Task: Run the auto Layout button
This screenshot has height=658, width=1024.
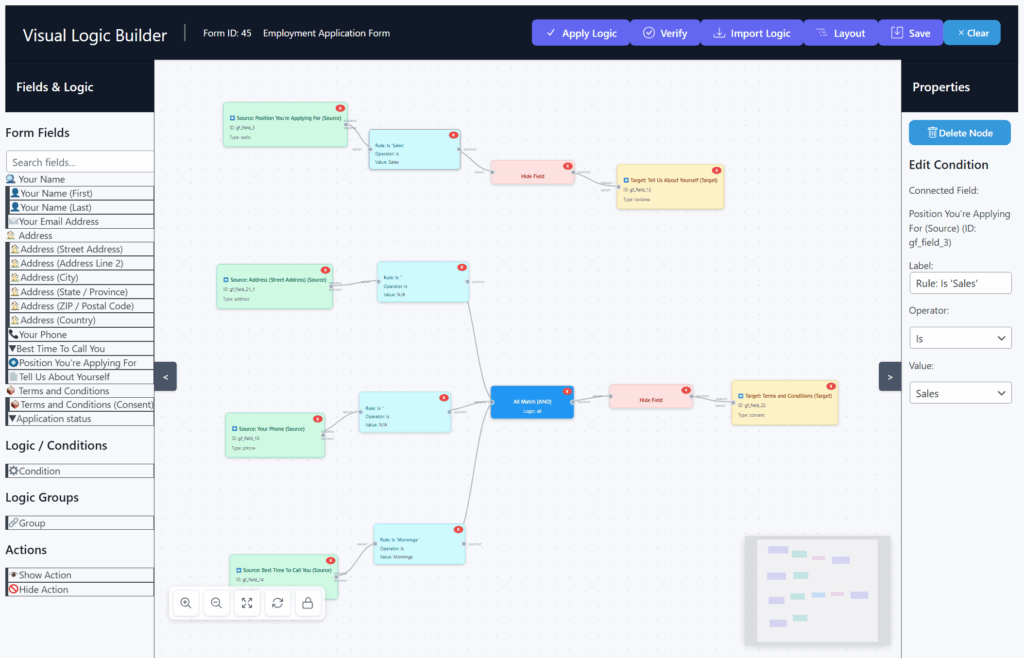Action: 840,33
